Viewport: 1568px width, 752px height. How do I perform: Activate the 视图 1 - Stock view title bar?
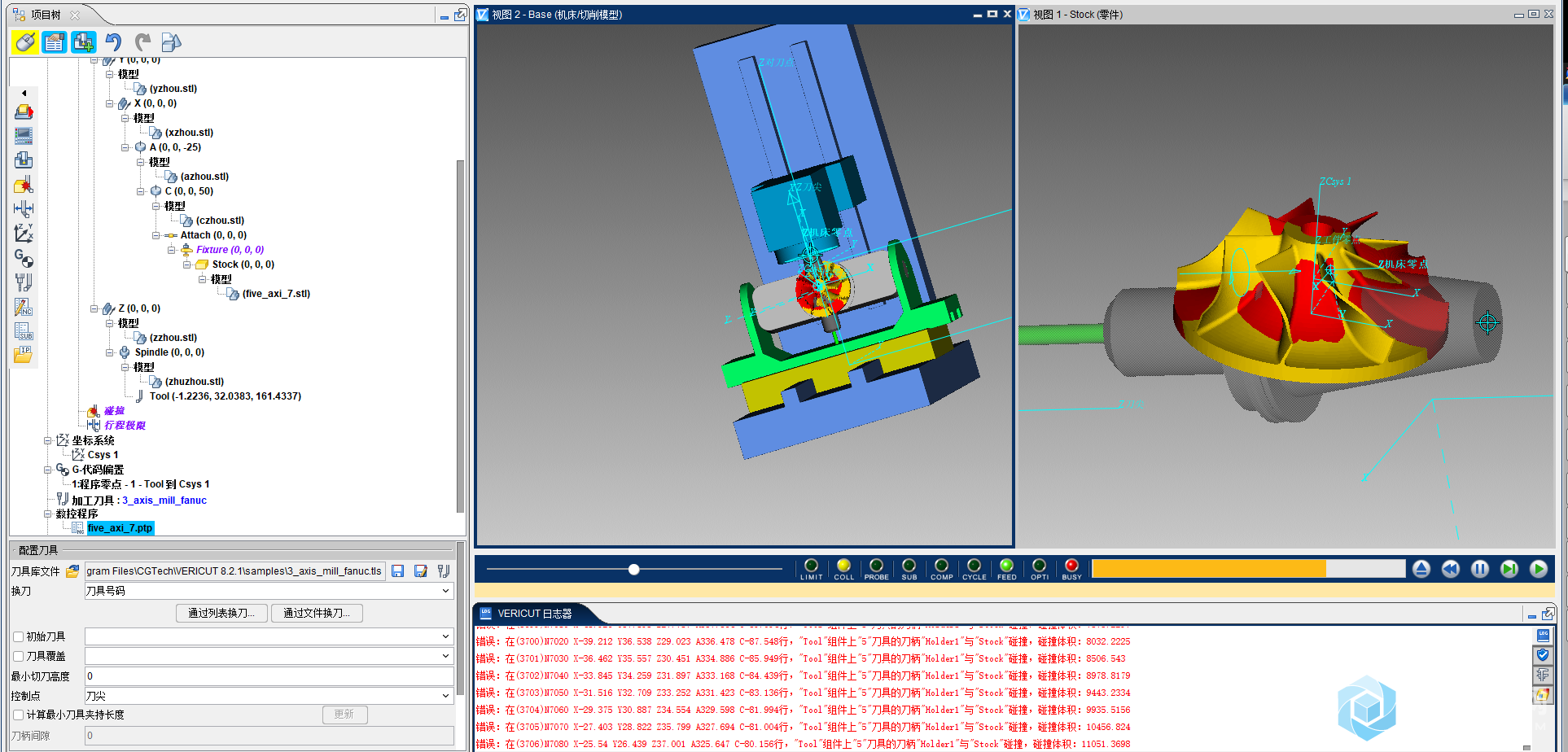[x=1286, y=15]
